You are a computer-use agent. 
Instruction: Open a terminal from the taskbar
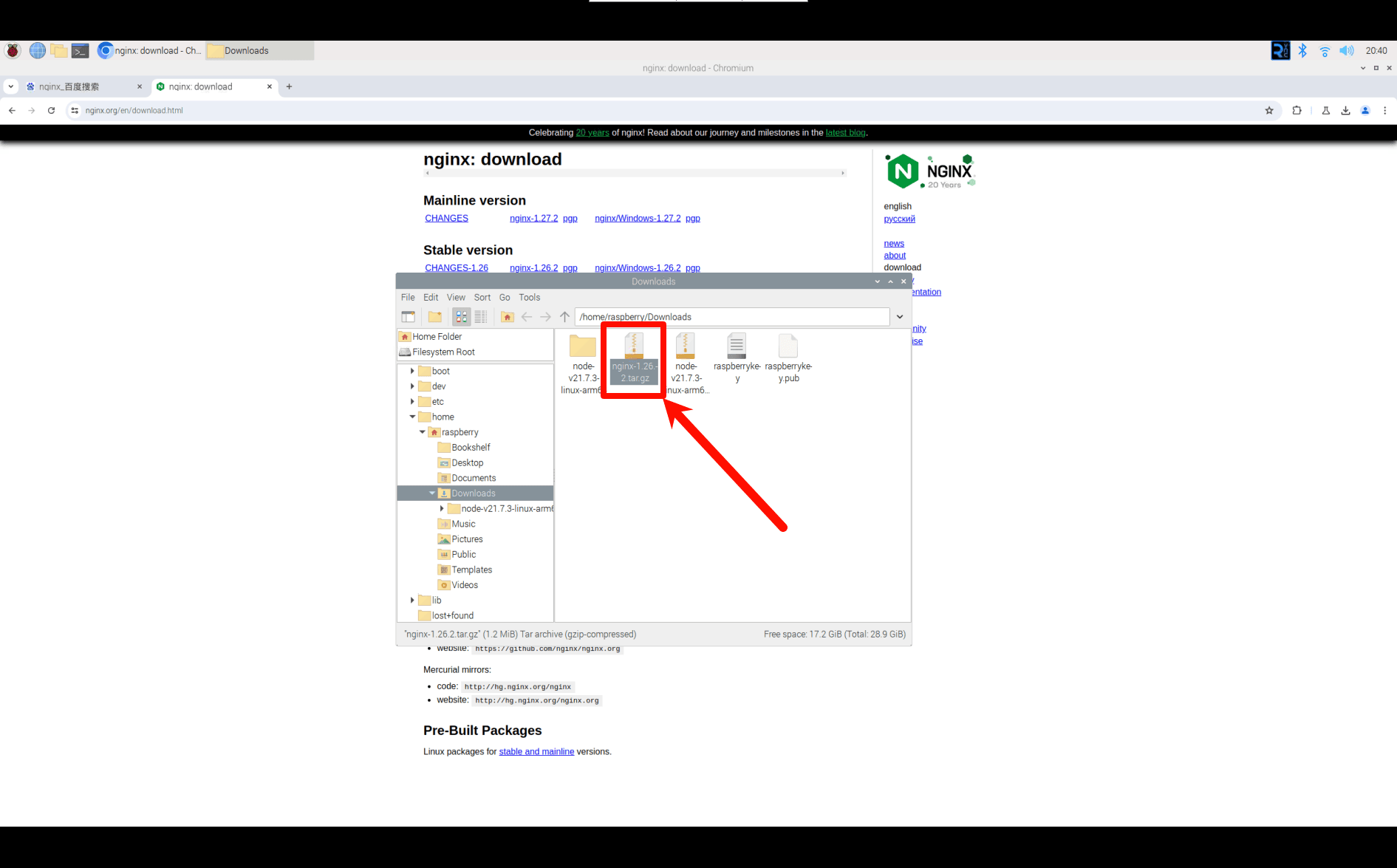(80, 50)
